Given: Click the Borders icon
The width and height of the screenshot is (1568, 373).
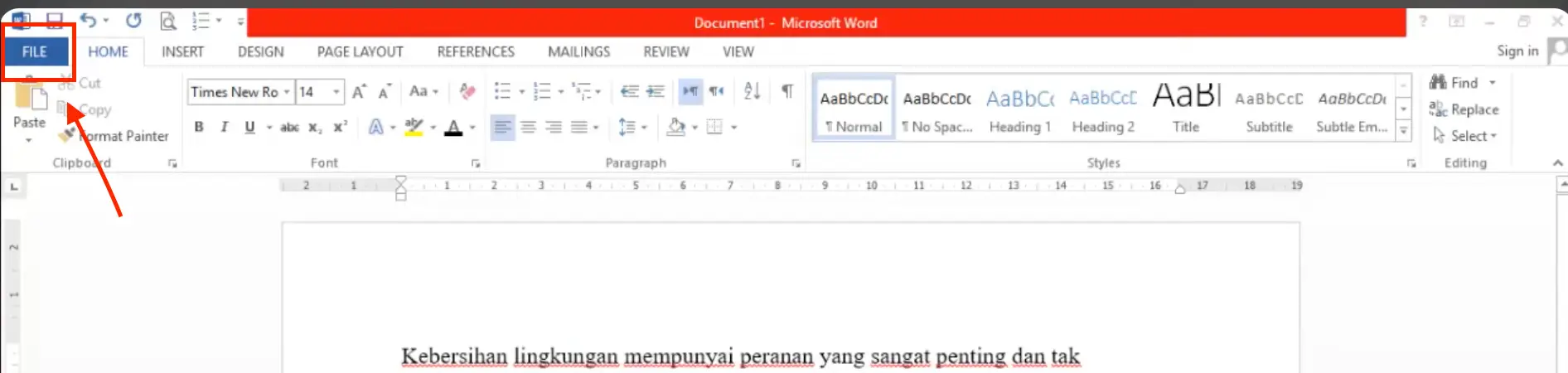Looking at the screenshot, I should 714,127.
